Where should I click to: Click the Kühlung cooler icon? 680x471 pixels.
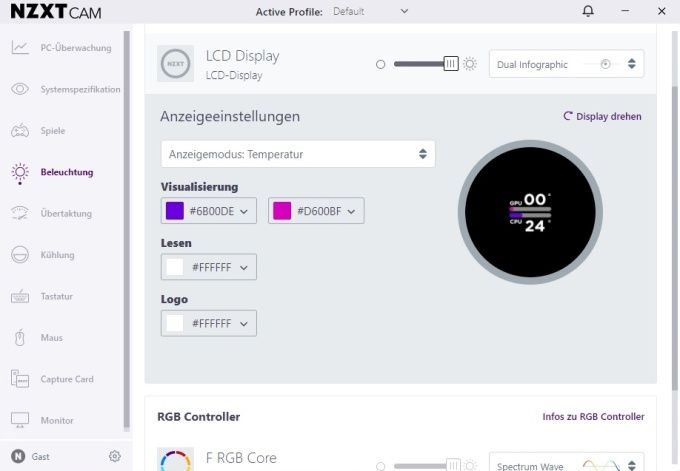pyautogui.click(x=20, y=255)
